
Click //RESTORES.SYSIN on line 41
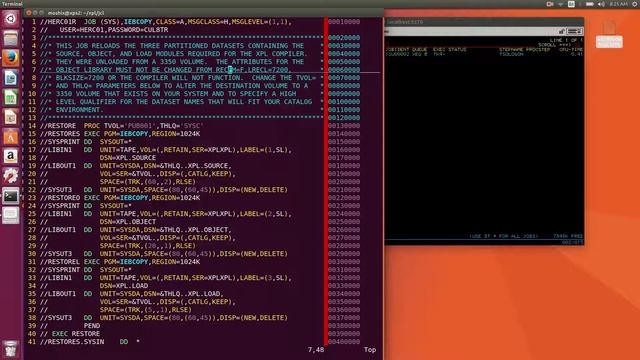click(x=72, y=342)
